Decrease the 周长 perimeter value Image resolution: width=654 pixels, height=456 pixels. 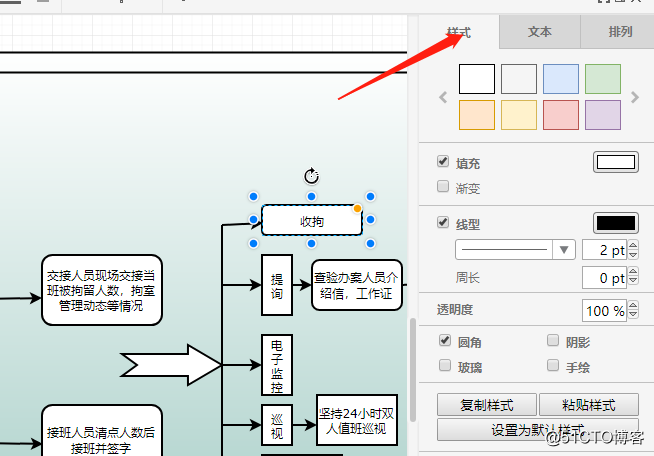(x=633, y=282)
